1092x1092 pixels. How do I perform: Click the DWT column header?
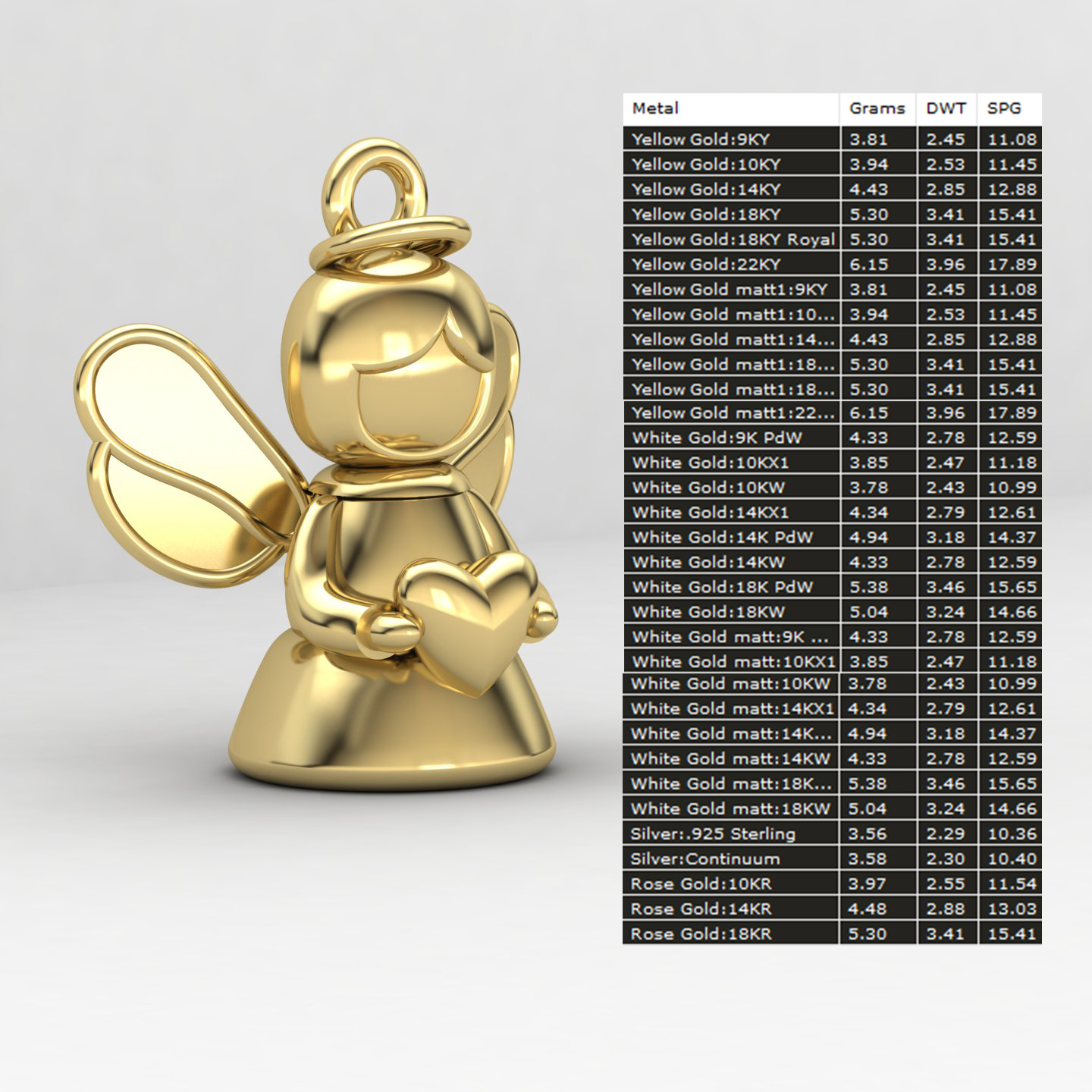946,108
